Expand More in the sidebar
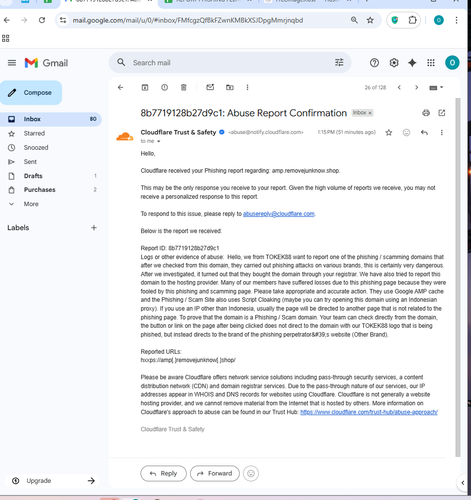Image resolution: width=471 pixels, height=500 pixels. click(x=31, y=204)
